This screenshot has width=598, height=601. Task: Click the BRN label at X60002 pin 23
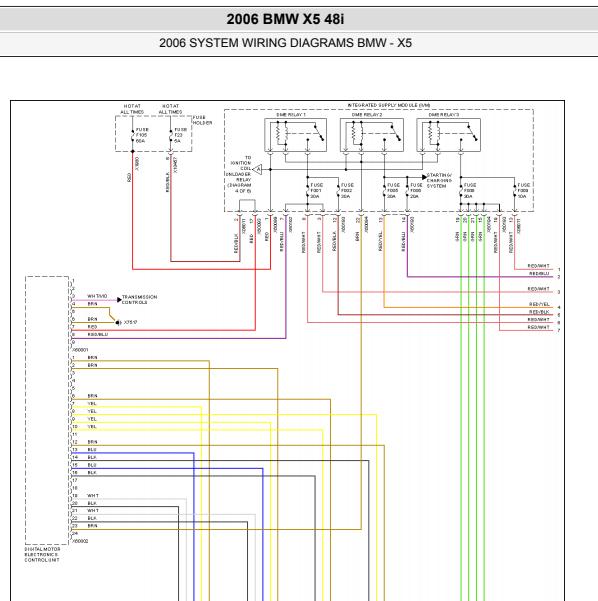(92, 525)
